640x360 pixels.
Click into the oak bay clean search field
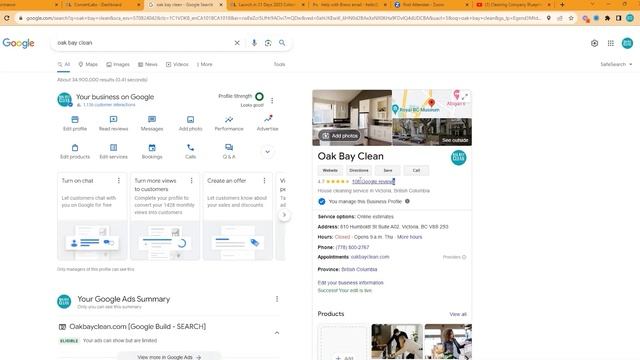[143, 43]
